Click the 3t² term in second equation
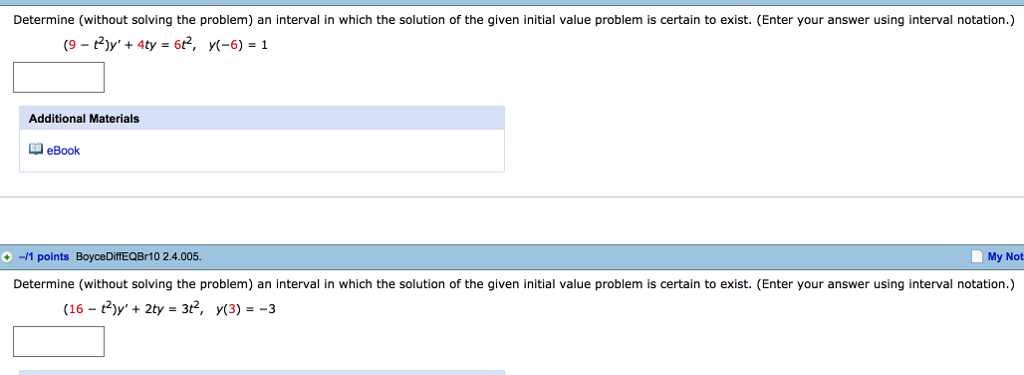The width and height of the screenshot is (1024, 375). 193,309
